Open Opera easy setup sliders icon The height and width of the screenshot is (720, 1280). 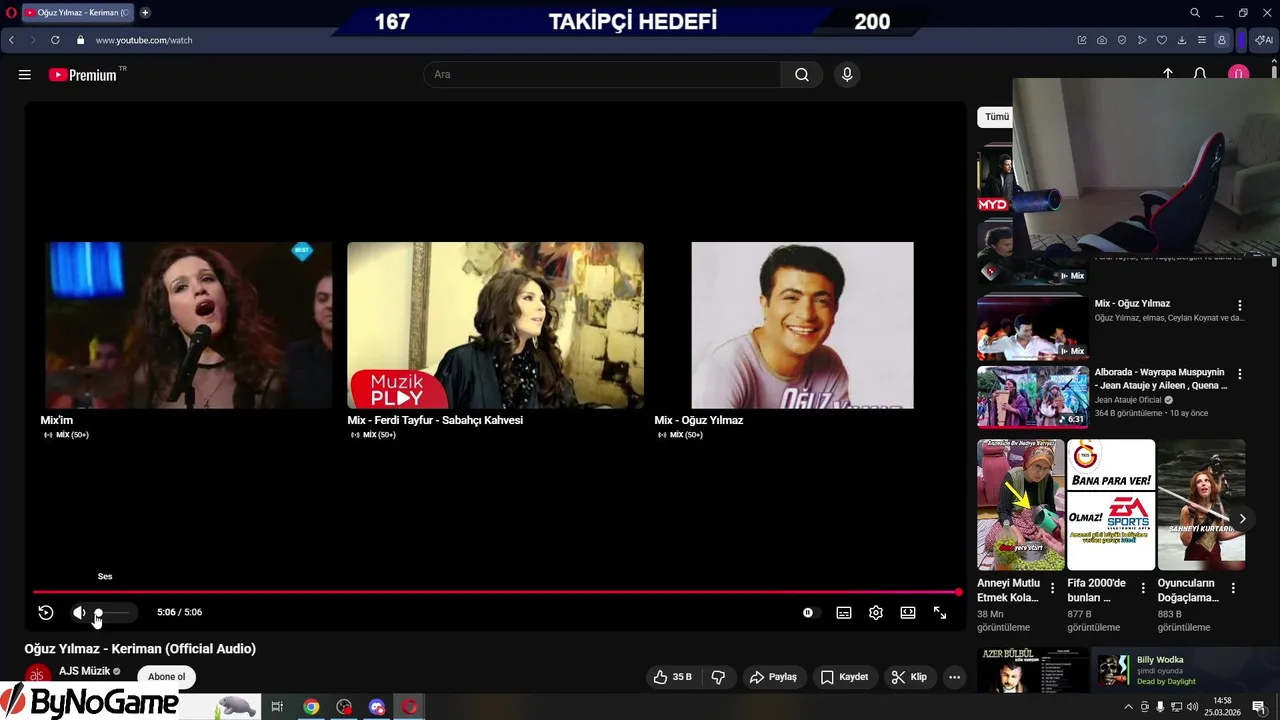point(1201,40)
